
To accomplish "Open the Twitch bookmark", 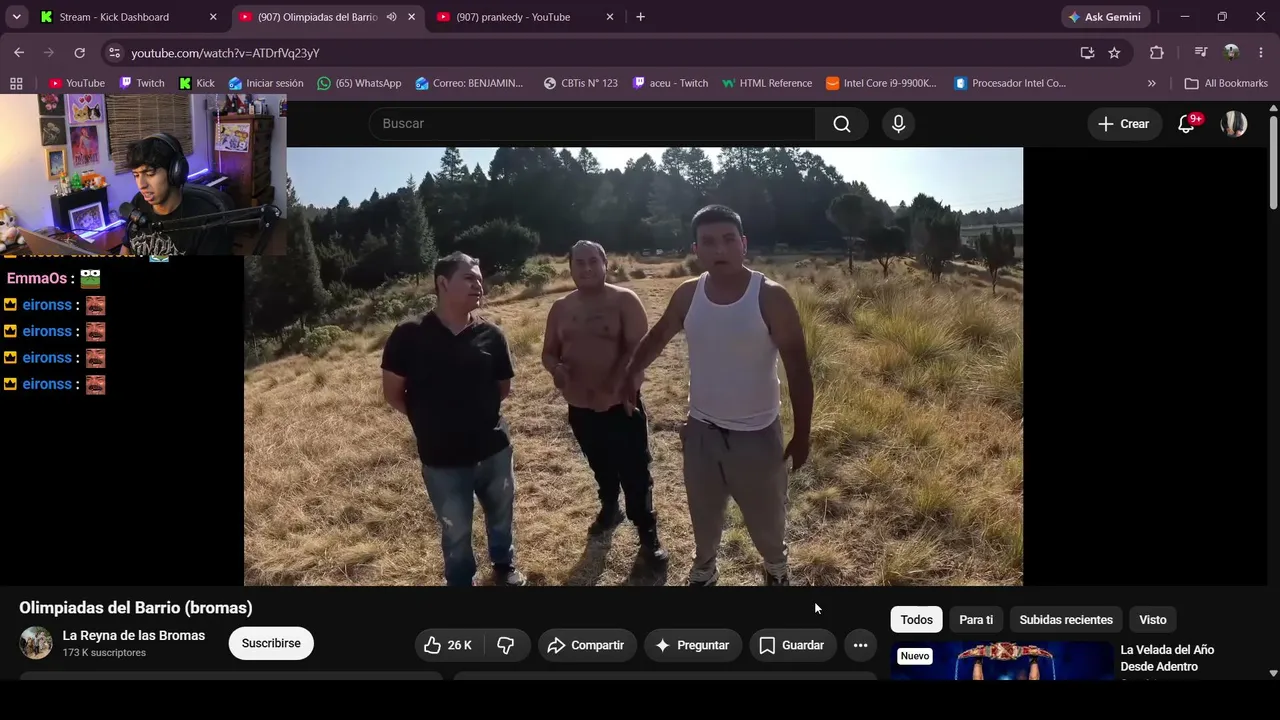I will click(x=141, y=83).
